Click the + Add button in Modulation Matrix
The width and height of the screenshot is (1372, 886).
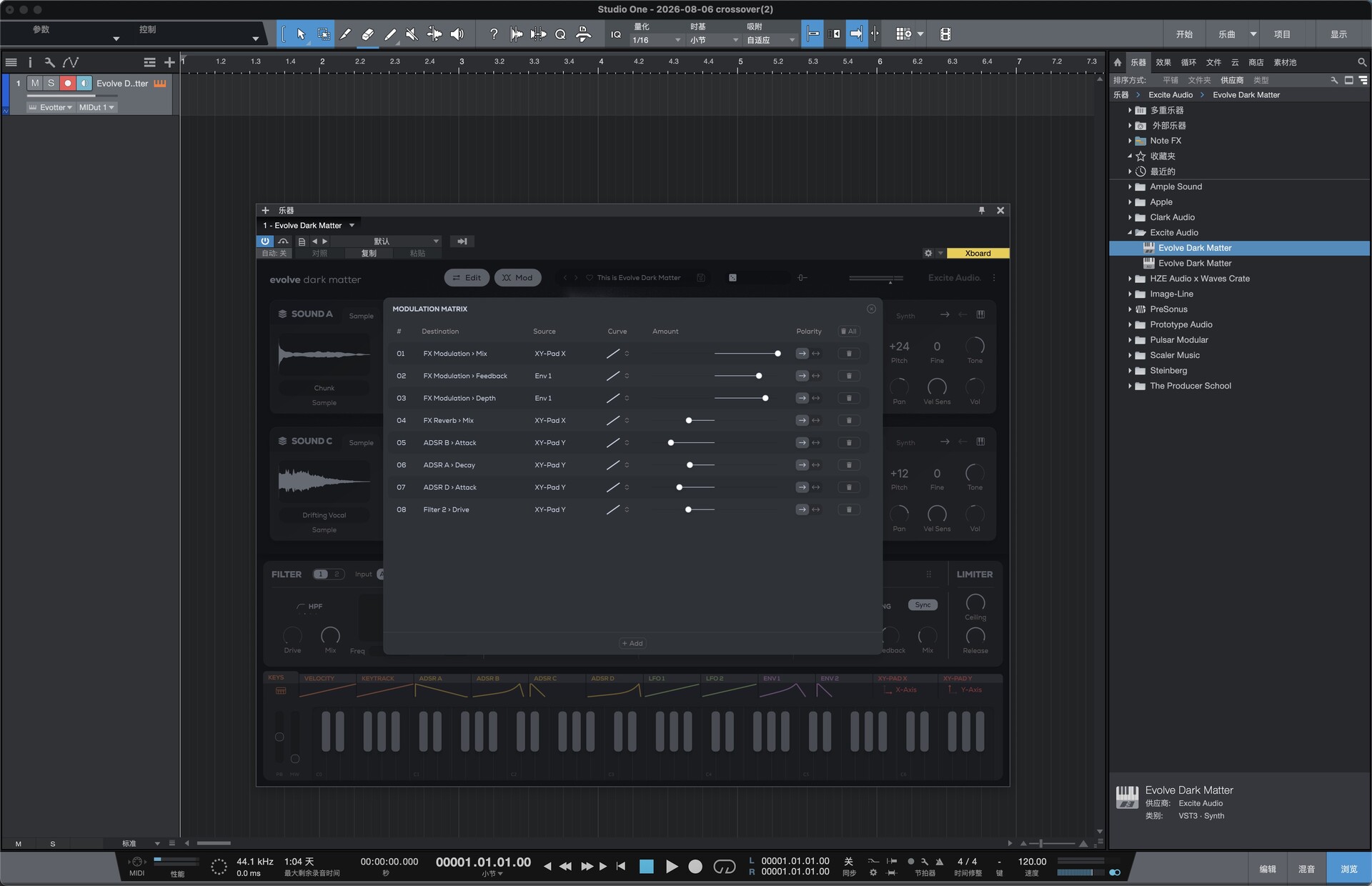pyautogui.click(x=632, y=643)
